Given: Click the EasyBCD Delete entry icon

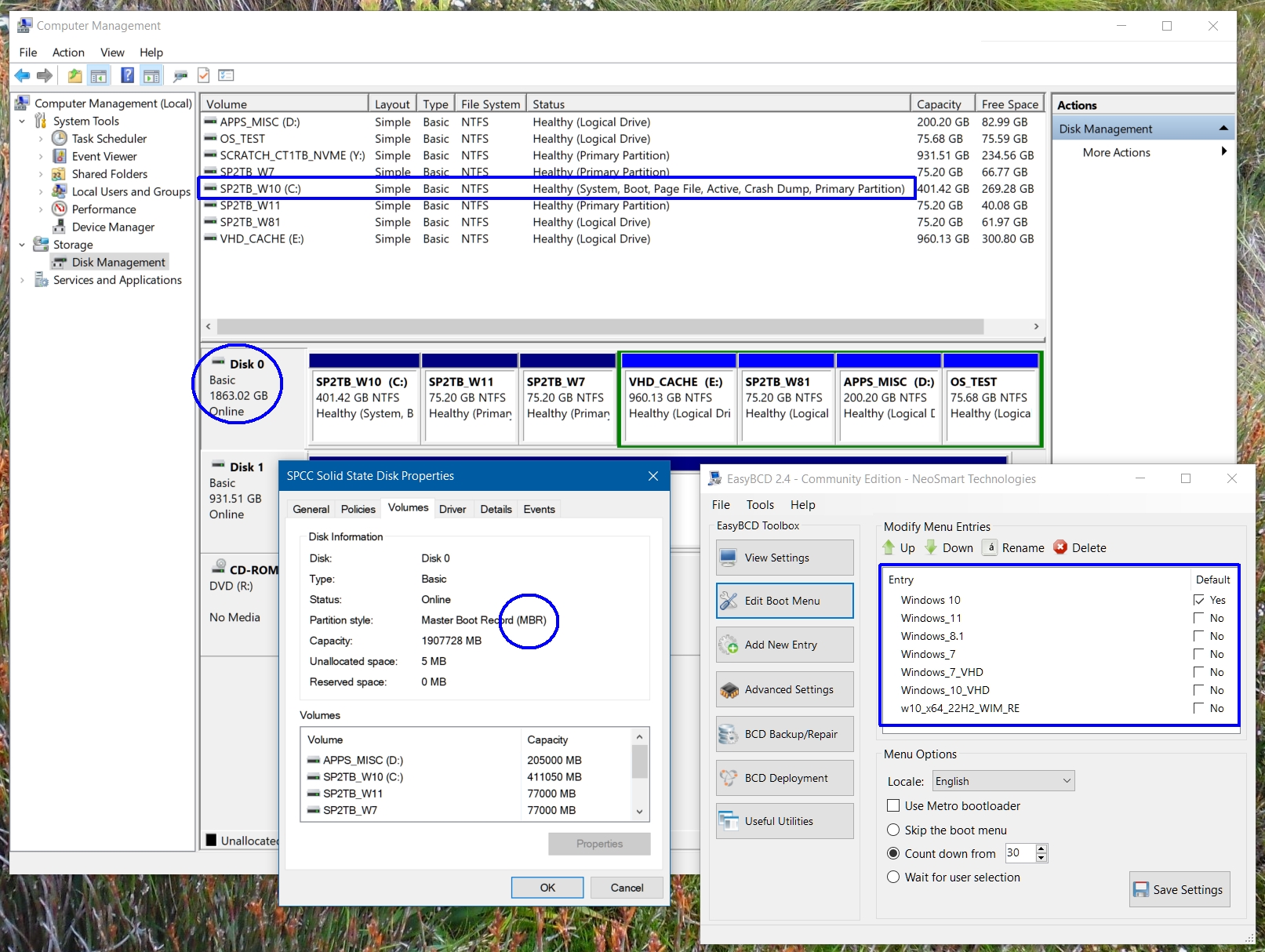Looking at the screenshot, I should tap(1060, 547).
